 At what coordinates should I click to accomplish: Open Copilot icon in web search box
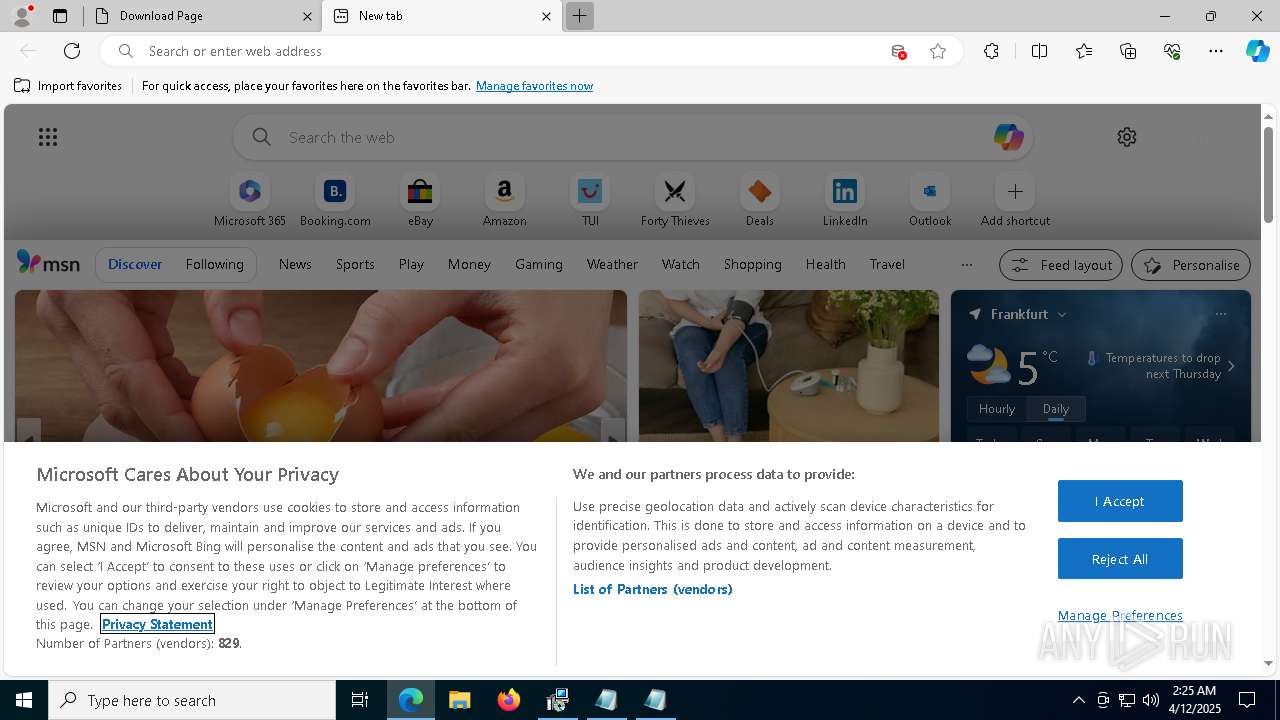1008,137
